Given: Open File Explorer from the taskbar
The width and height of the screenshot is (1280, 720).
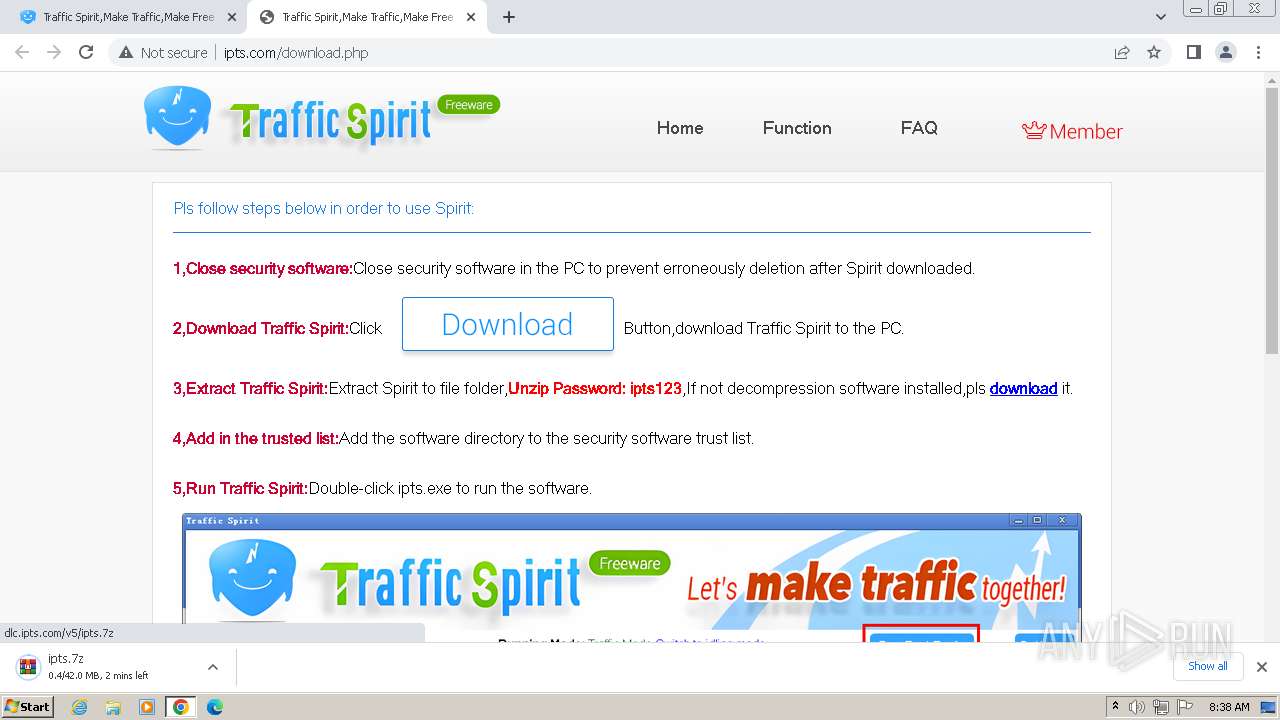Looking at the screenshot, I should (x=113, y=707).
